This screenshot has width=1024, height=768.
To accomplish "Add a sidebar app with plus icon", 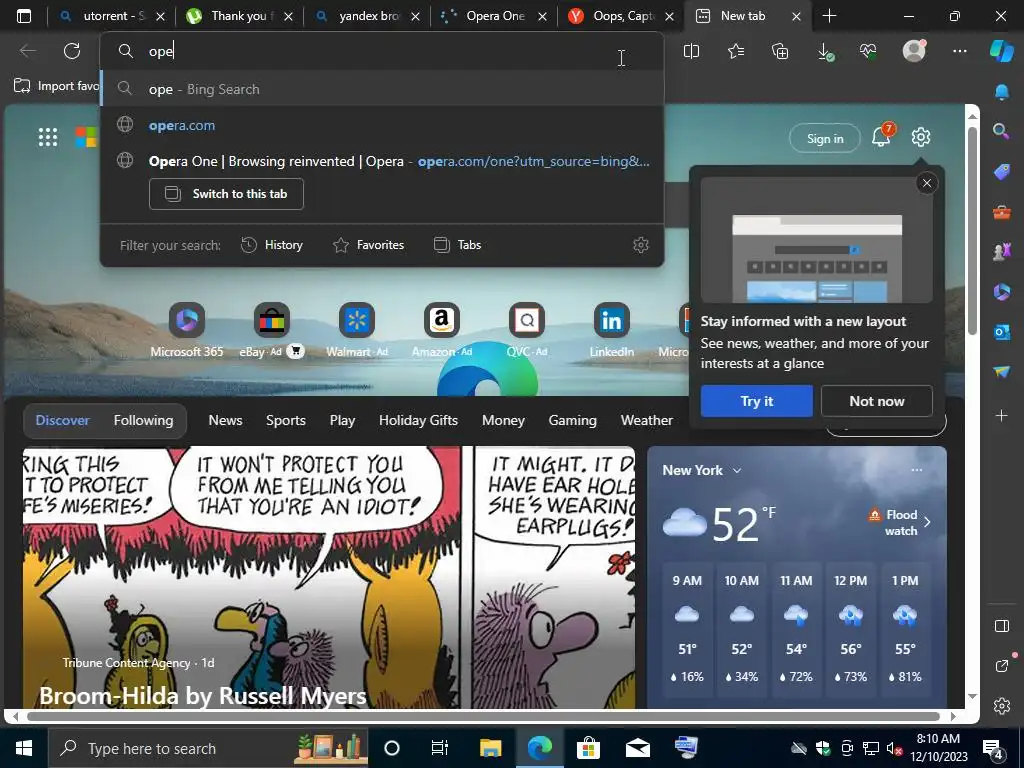I will coord(1002,415).
